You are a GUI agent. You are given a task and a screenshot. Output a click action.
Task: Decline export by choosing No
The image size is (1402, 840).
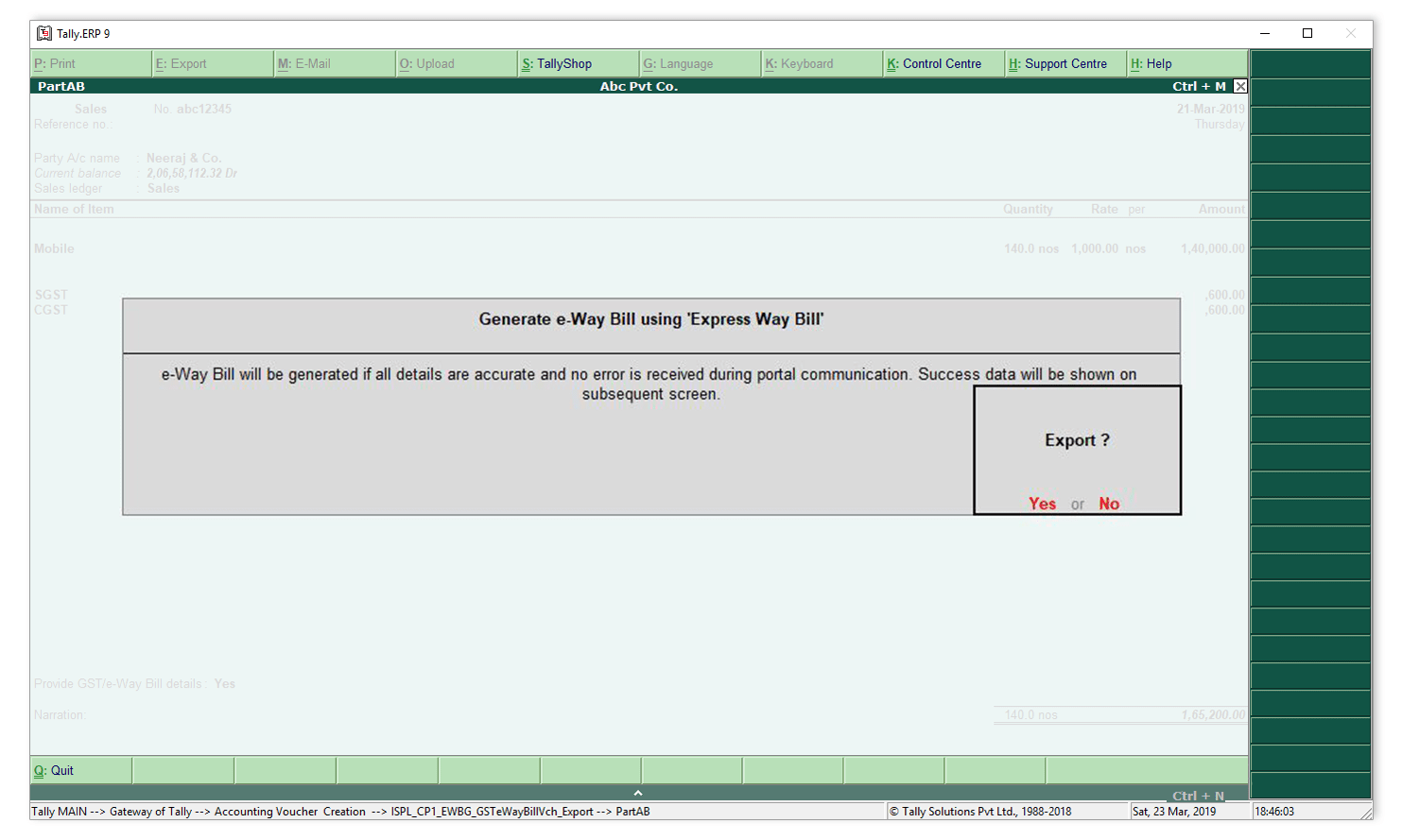click(x=1109, y=504)
